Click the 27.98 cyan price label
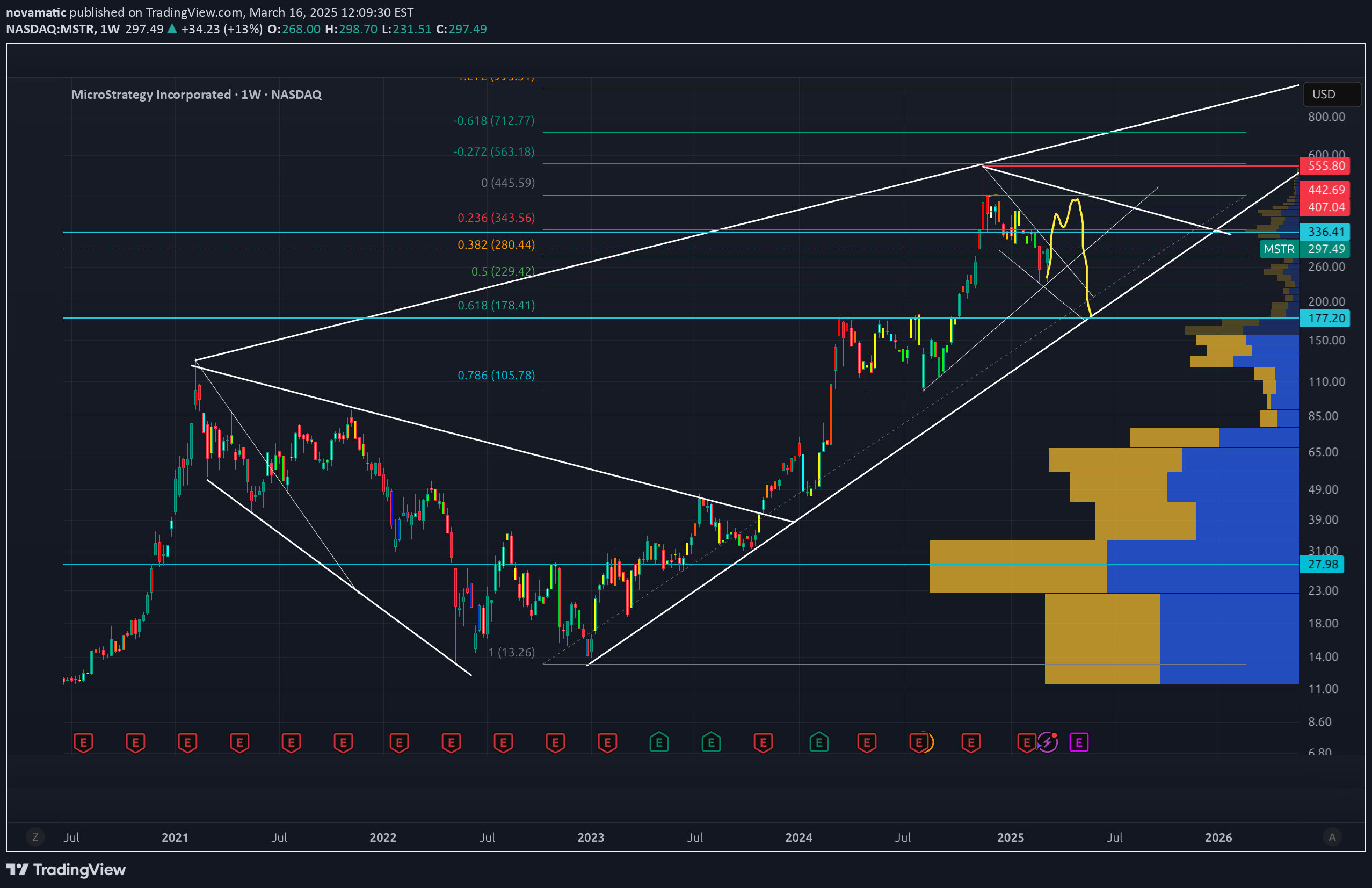The height and width of the screenshot is (888, 1372). (x=1322, y=564)
